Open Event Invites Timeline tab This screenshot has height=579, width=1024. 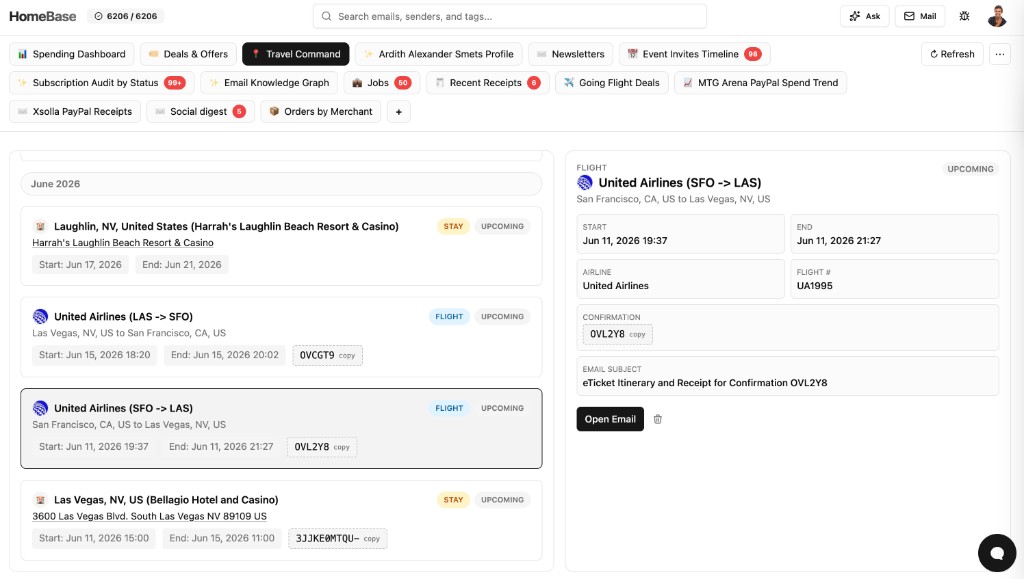695,54
